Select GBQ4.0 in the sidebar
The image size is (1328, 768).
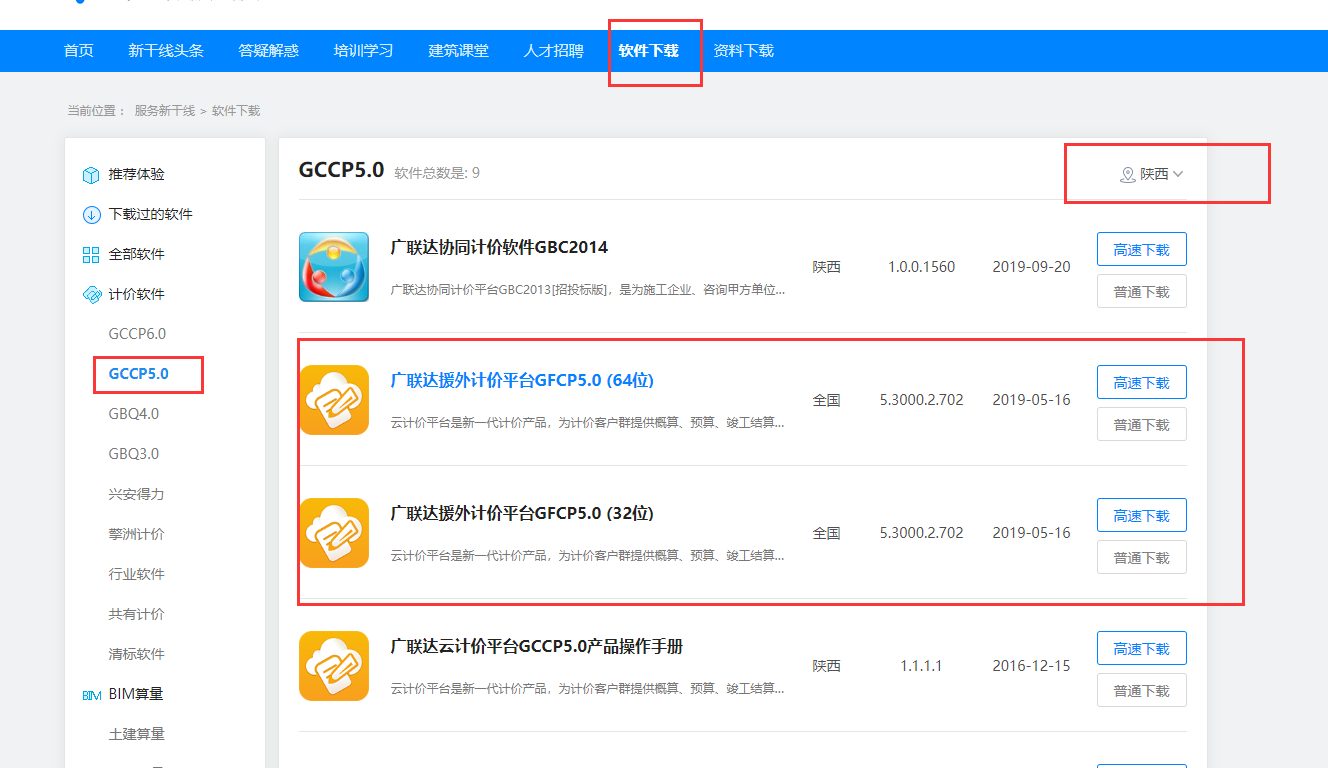(x=134, y=414)
